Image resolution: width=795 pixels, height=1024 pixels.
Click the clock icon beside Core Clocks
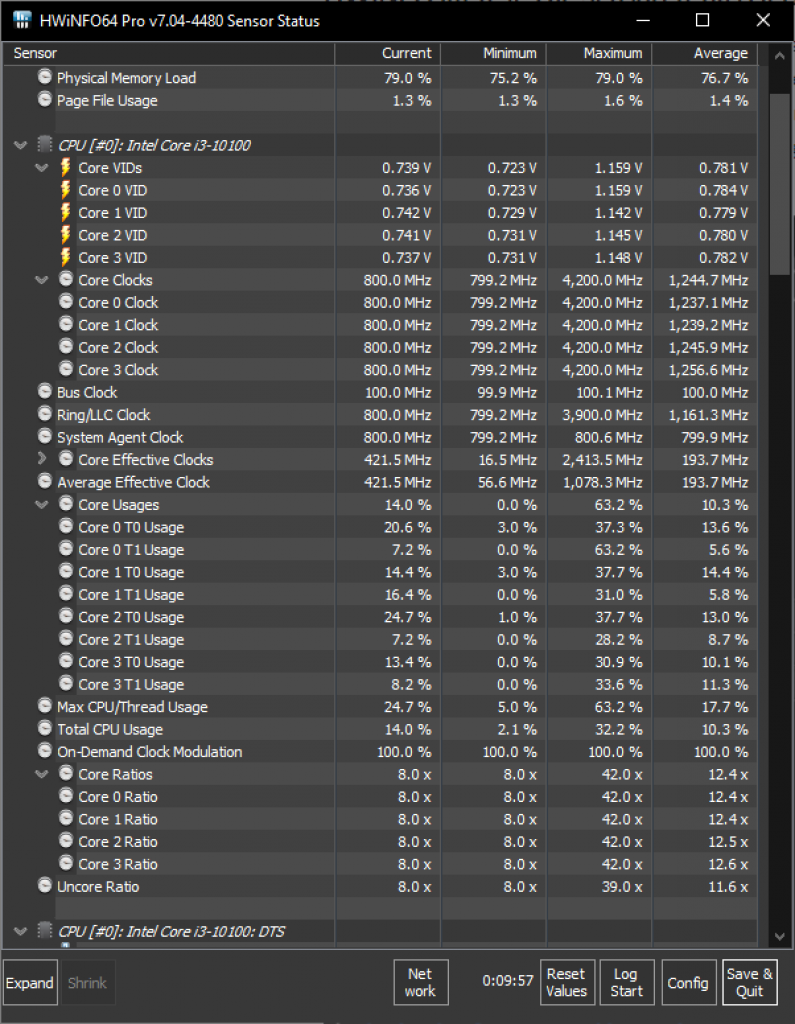66,279
